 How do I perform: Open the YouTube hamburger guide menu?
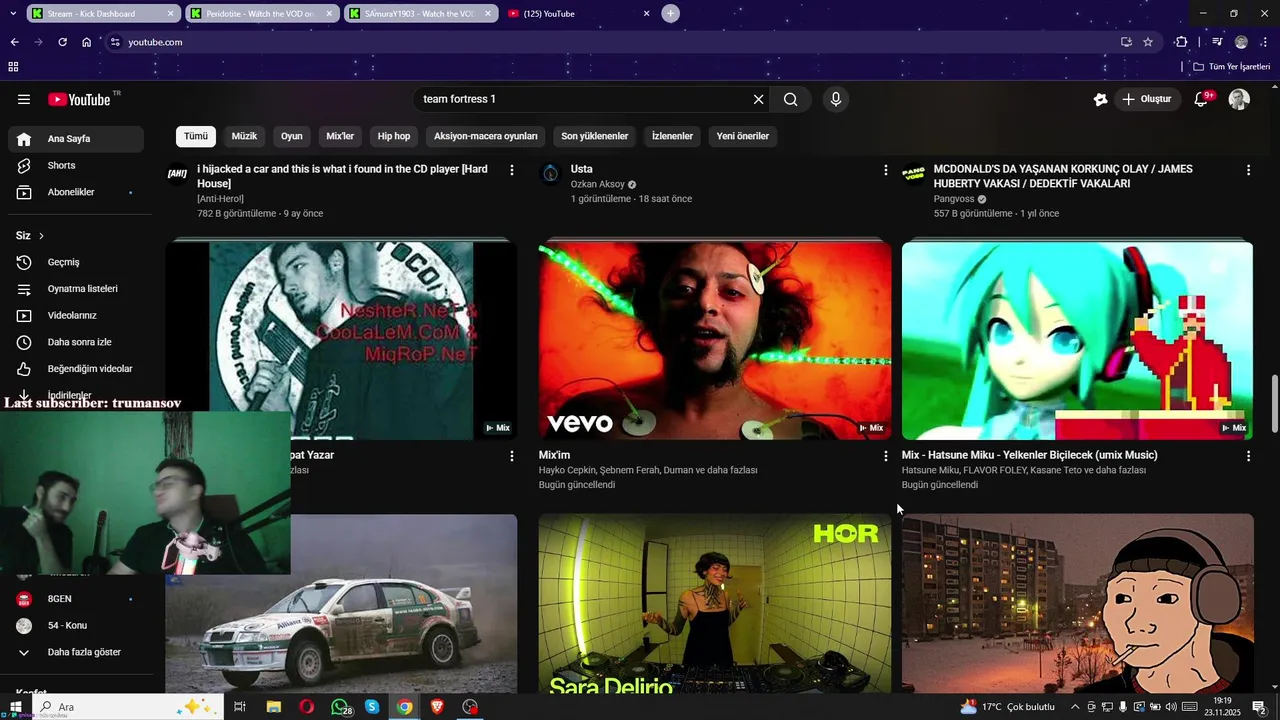(x=24, y=99)
